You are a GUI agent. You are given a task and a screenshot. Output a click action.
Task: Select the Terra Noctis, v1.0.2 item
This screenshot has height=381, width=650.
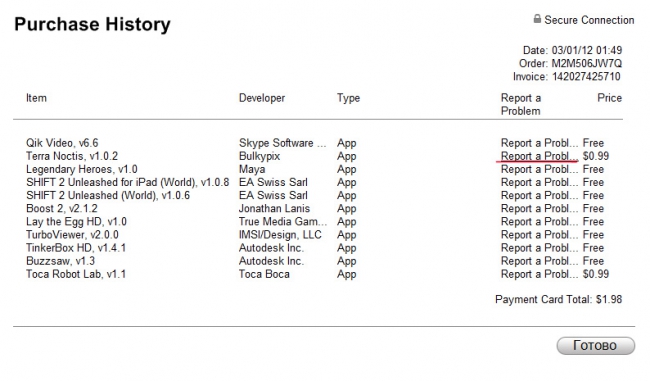coord(72,156)
